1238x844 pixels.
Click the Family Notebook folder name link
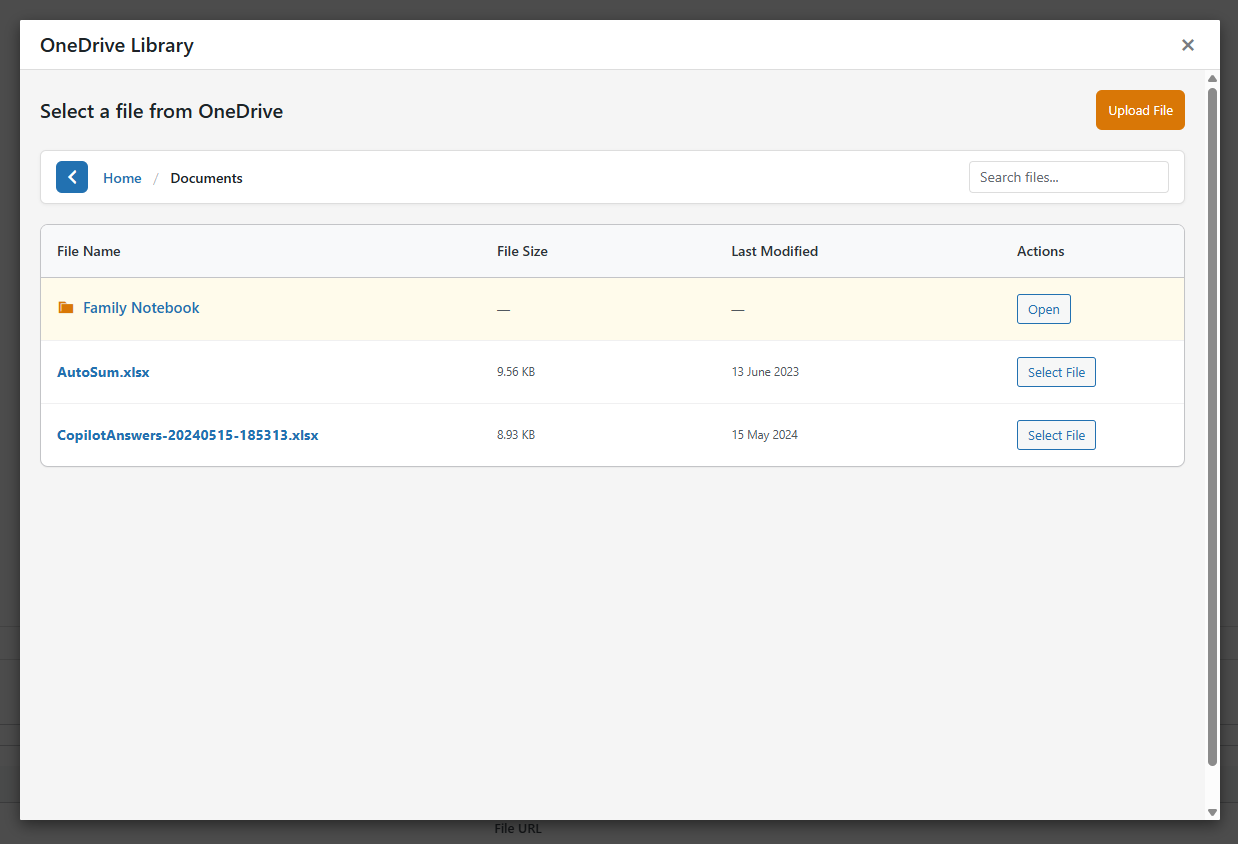click(x=141, y=307)
